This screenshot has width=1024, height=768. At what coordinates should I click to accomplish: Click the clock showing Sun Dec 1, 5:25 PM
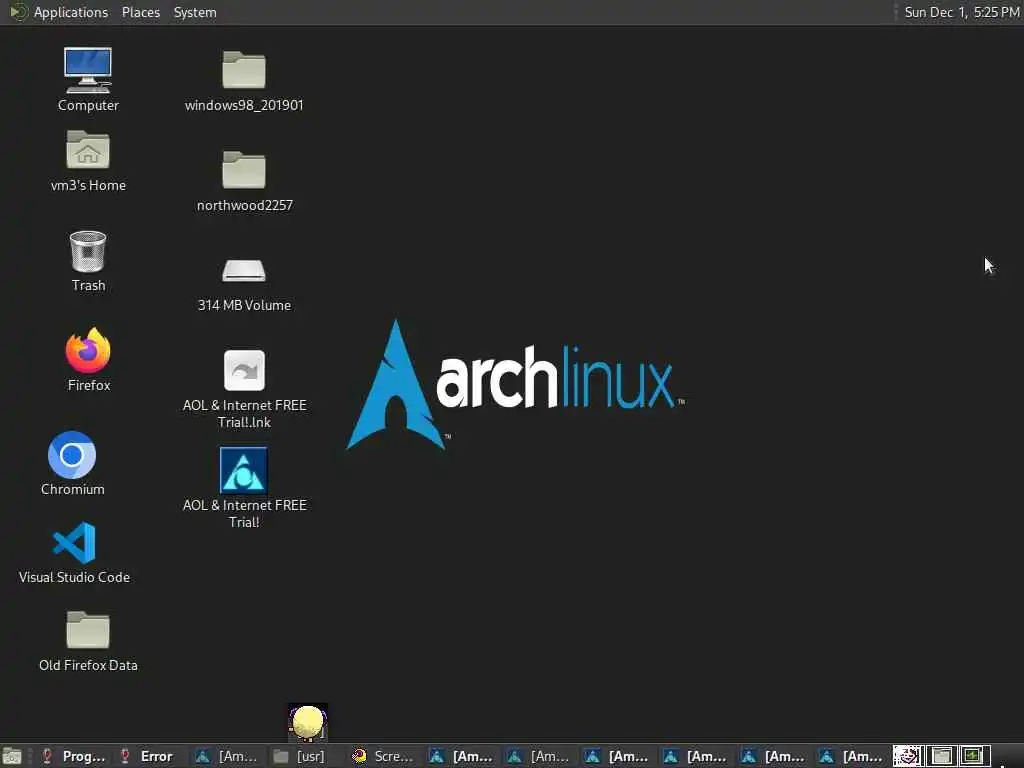(961, 12)
